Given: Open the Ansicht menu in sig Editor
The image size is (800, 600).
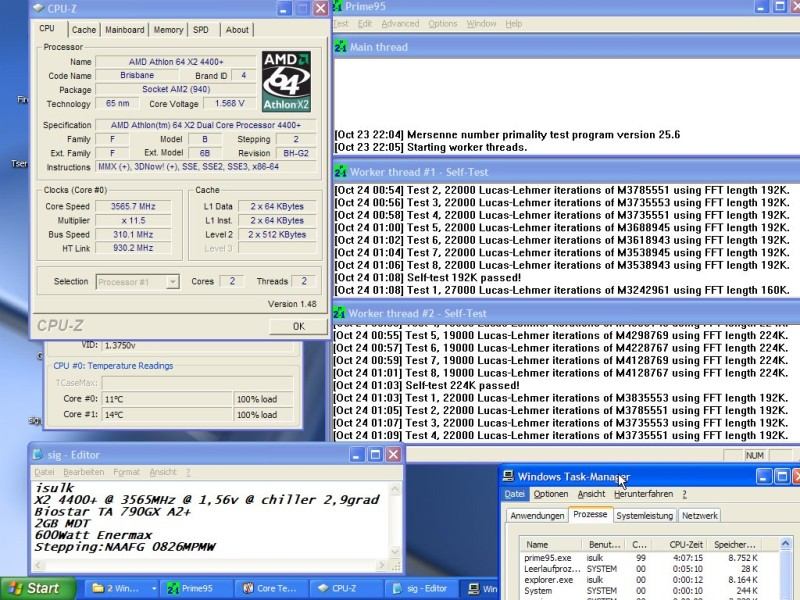Looking at the screenshot, I should (163, 472).
